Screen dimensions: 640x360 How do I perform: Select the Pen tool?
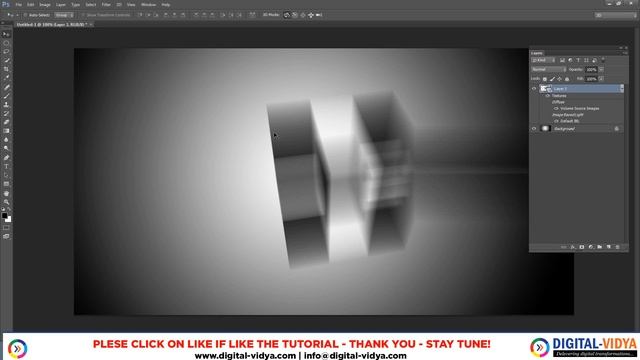6,158
